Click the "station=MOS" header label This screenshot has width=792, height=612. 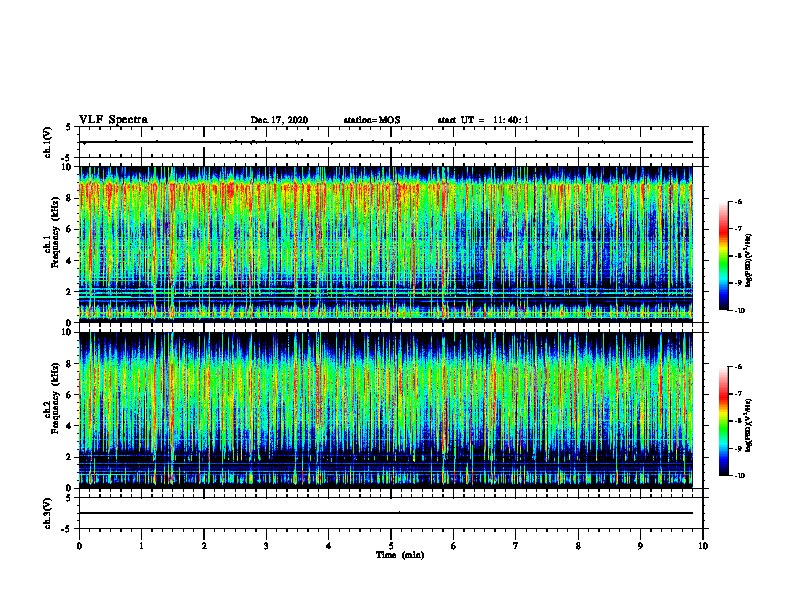(372, 120)
